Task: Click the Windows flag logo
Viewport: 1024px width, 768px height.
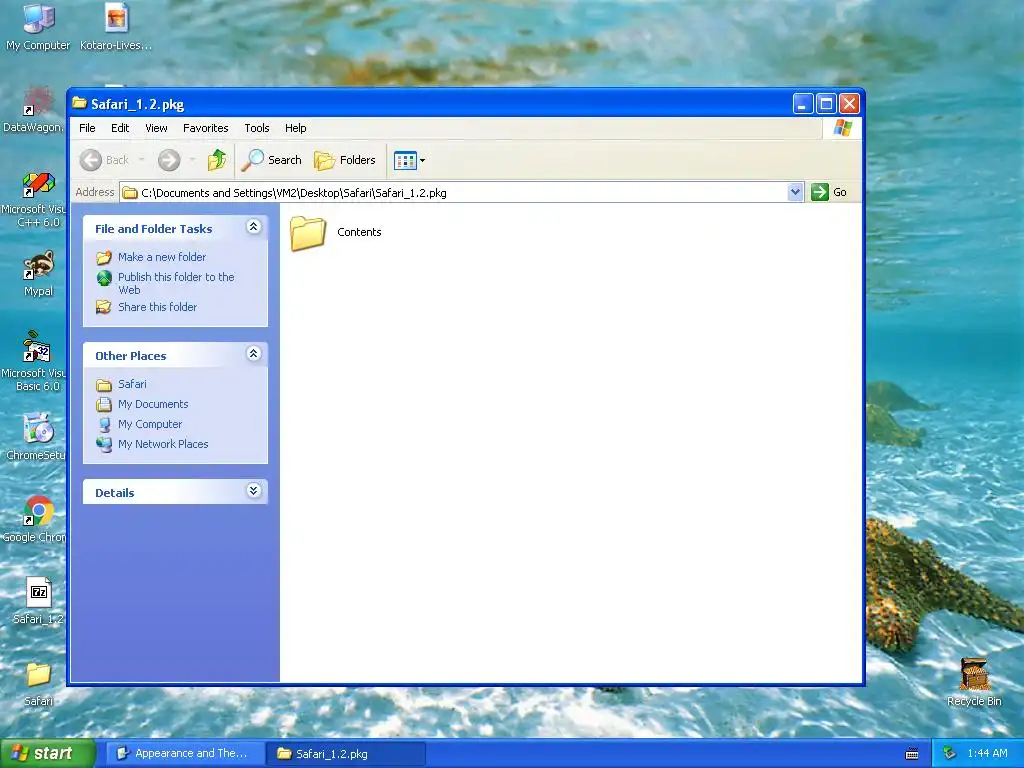Action: (x=842, y=127)
